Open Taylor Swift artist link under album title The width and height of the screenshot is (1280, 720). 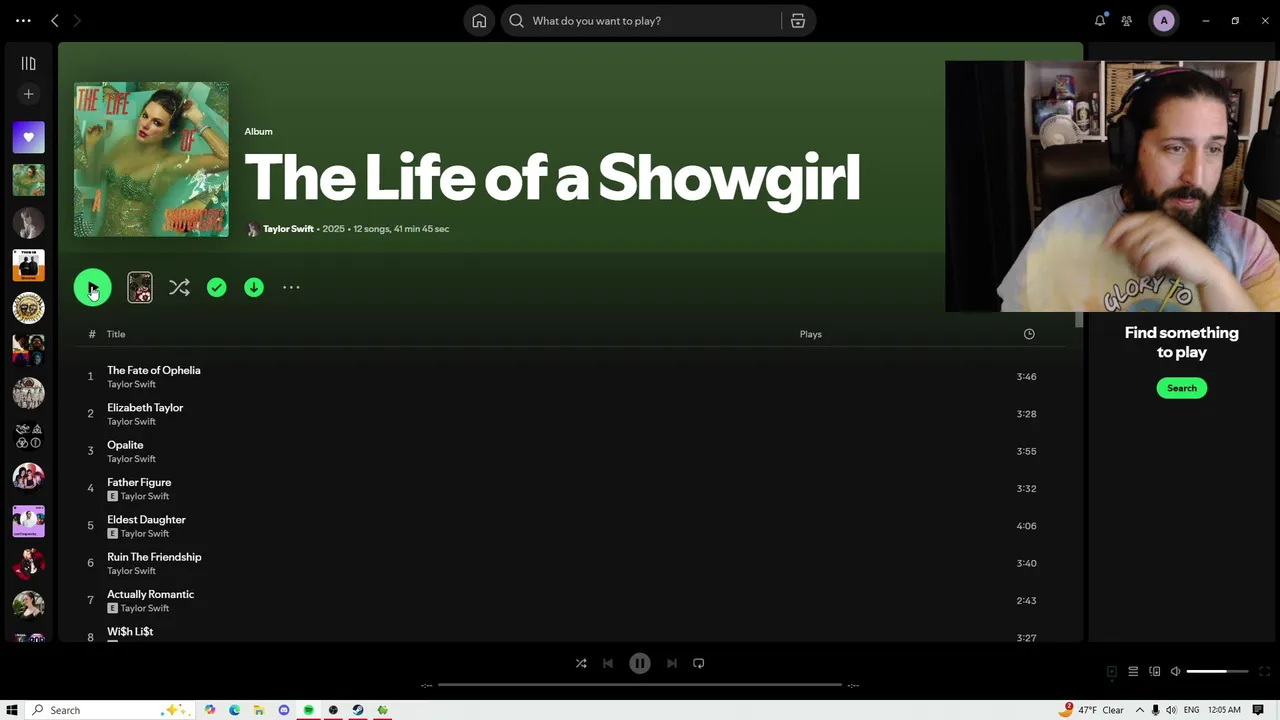click(288, 229)
